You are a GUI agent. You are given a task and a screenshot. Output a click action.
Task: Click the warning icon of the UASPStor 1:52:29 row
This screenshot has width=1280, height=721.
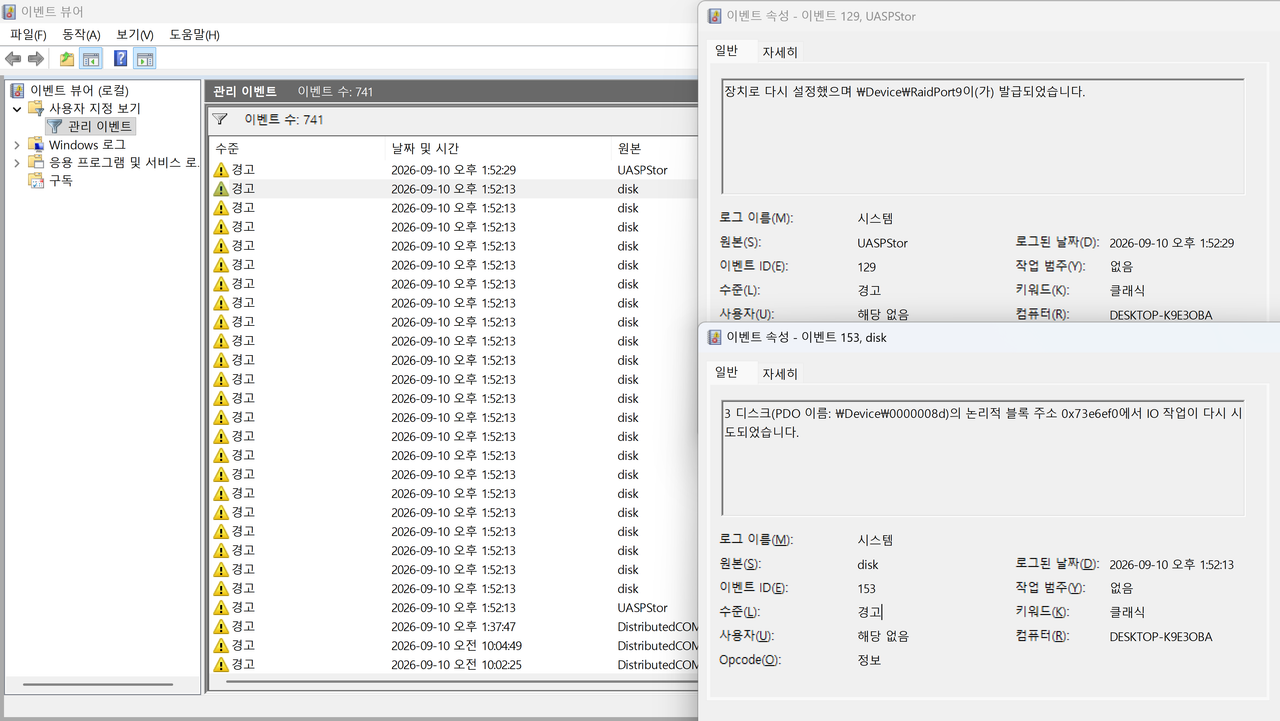click(x=221, y=170)
